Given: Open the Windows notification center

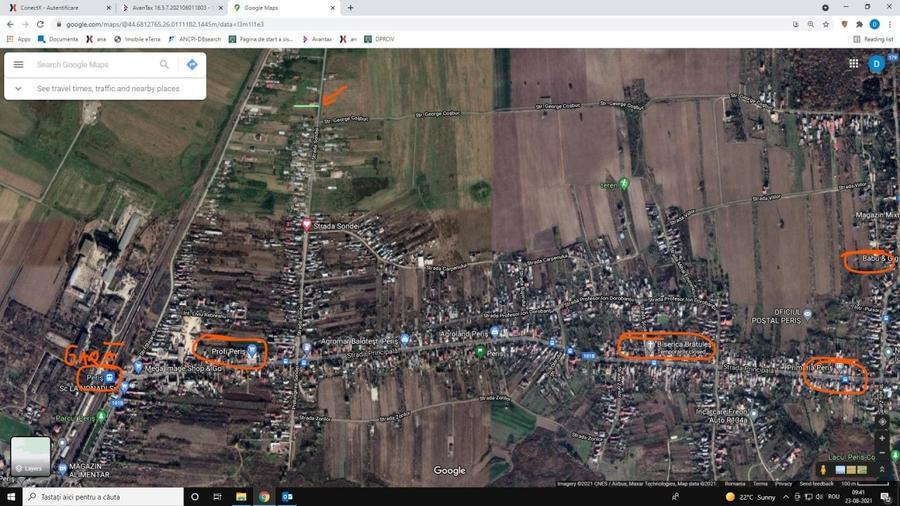Looking at the screenshot, I should coord(886,497).
